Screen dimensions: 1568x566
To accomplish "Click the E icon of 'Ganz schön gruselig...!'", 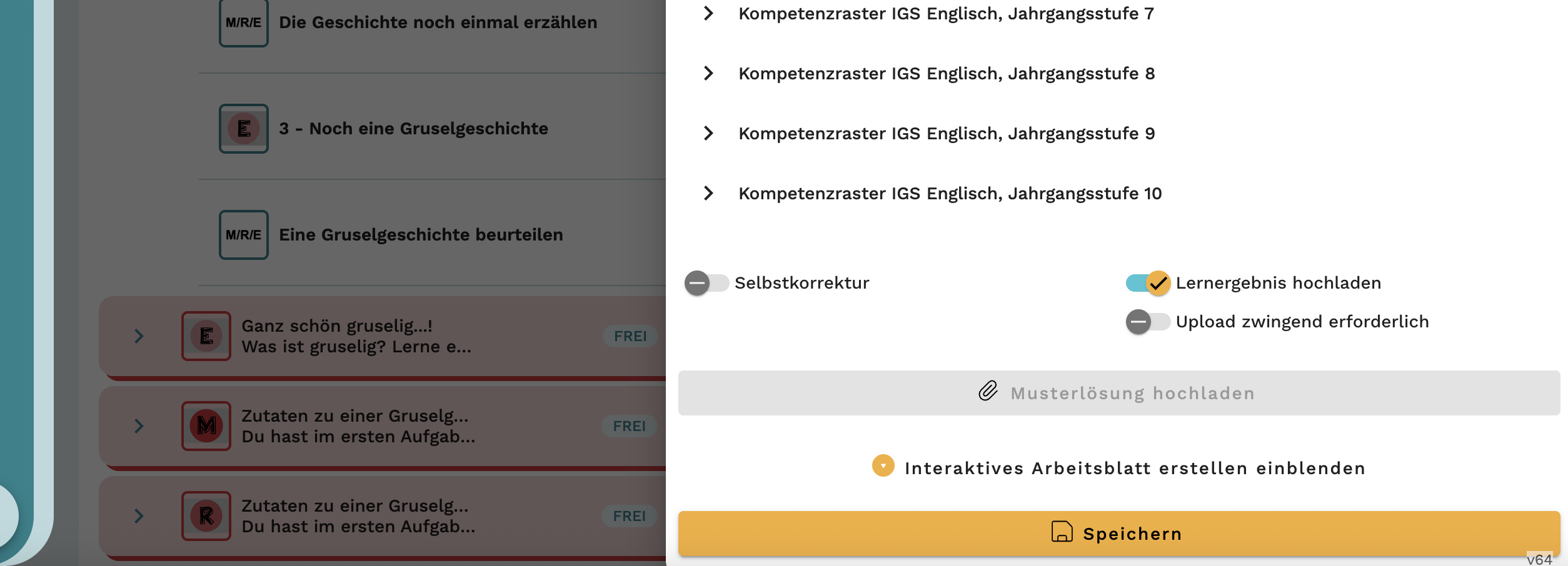I will [206, 336].
